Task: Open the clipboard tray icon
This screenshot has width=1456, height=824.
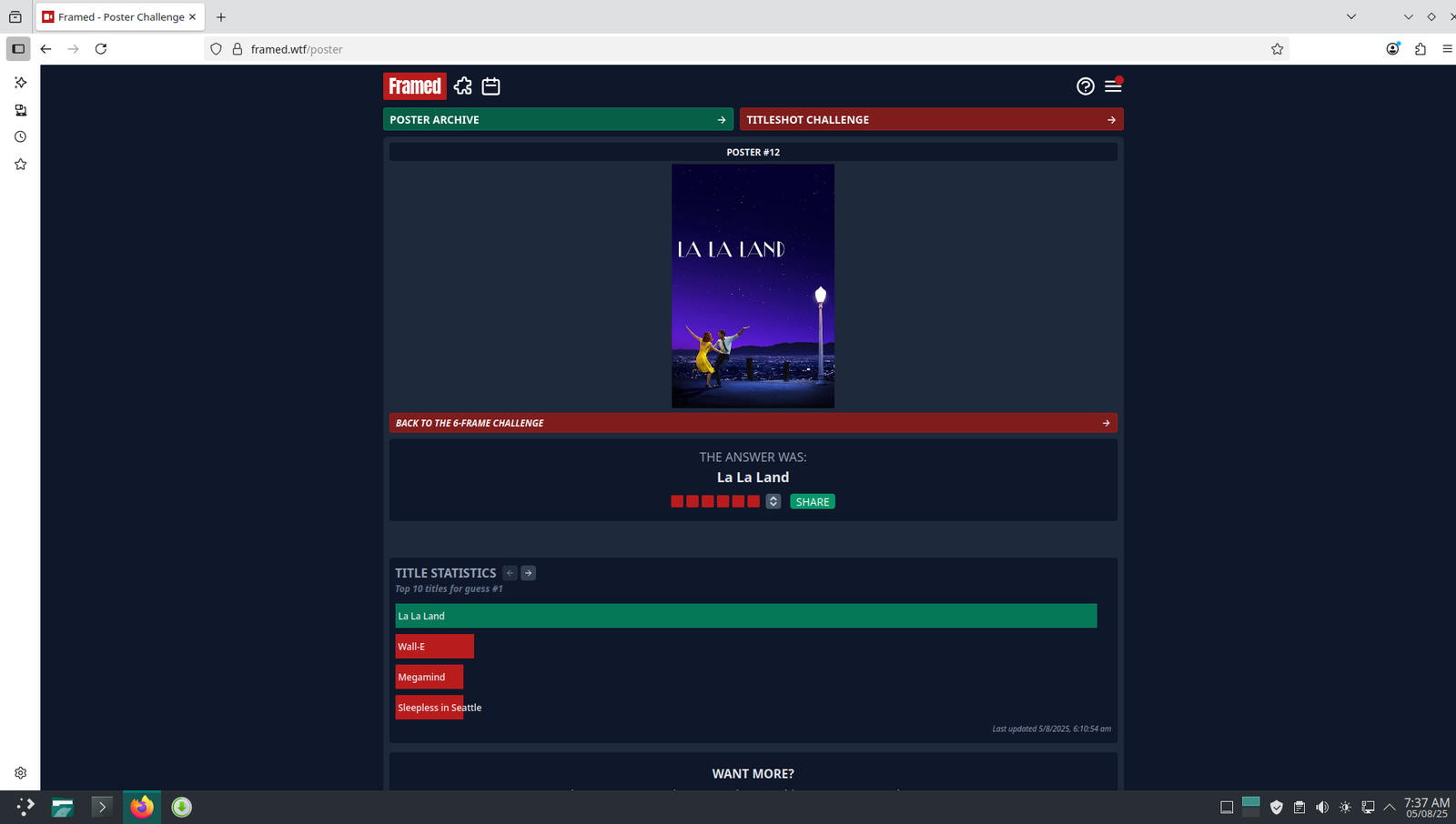Action: pyautogui.click(x=1299, y=808)
